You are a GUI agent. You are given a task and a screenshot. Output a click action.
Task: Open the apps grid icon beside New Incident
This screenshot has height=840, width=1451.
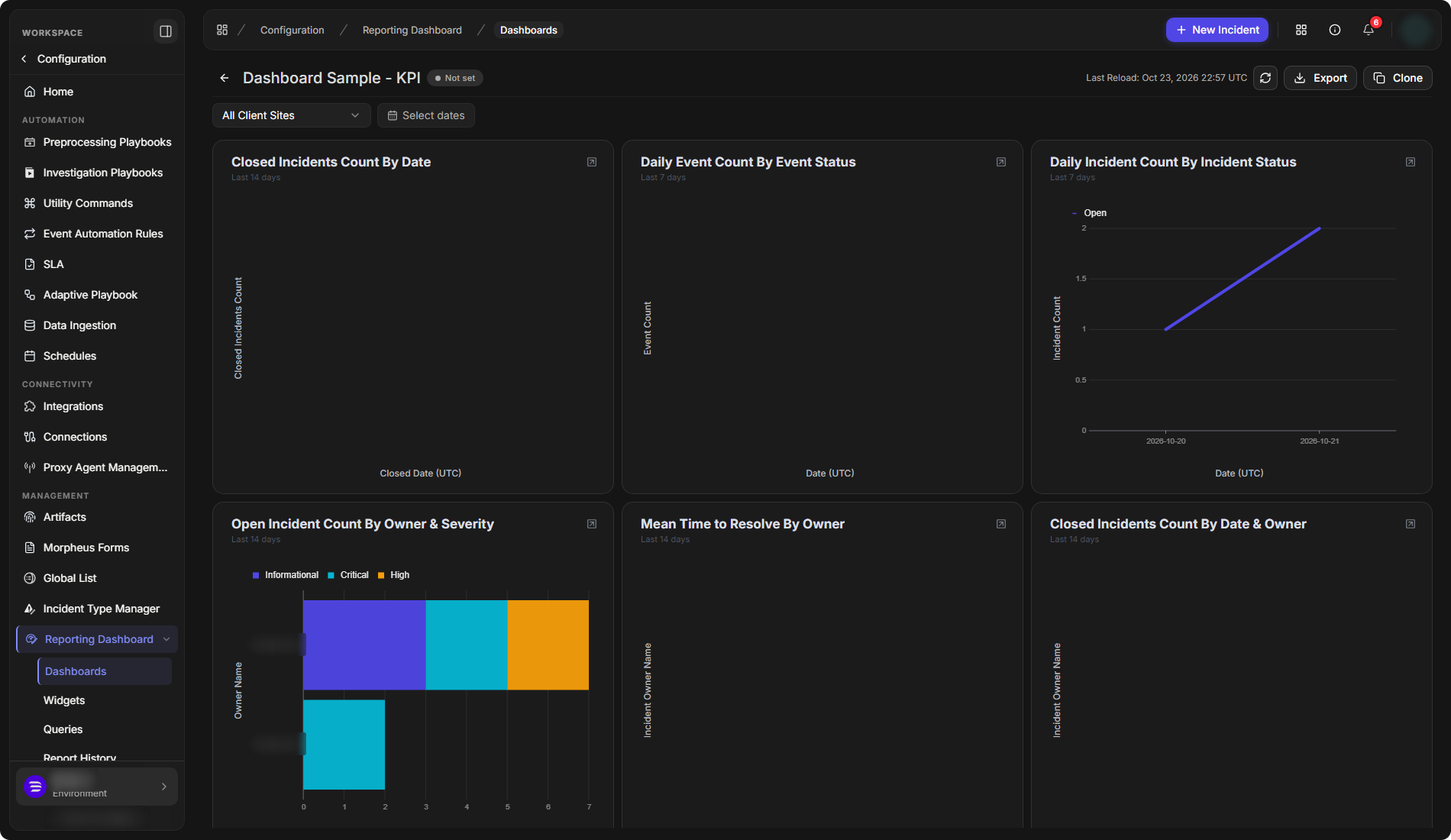tap(1301, 30)
